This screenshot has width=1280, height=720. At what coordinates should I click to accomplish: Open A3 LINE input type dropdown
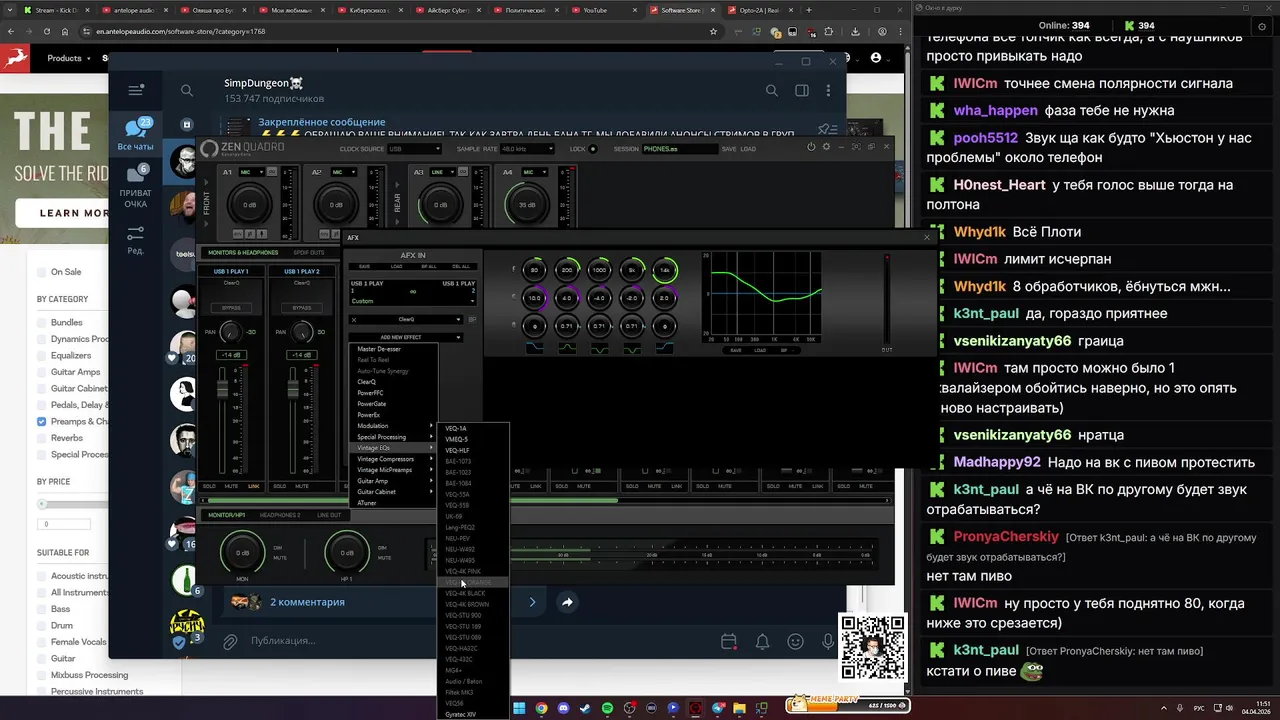(442, 172)
